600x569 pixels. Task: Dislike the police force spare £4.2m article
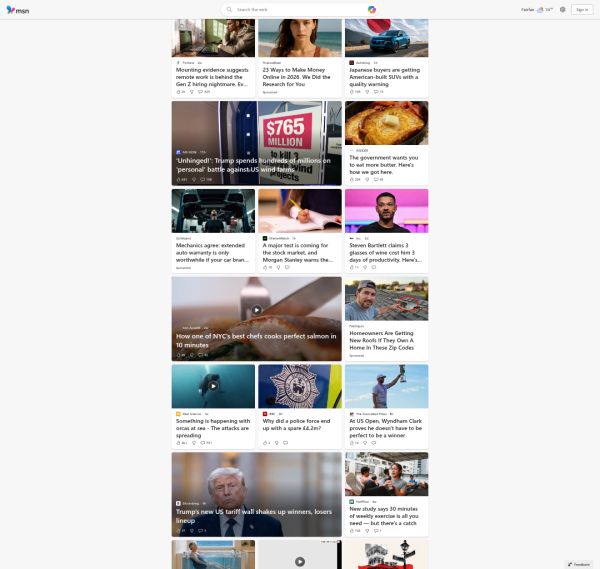277,443
